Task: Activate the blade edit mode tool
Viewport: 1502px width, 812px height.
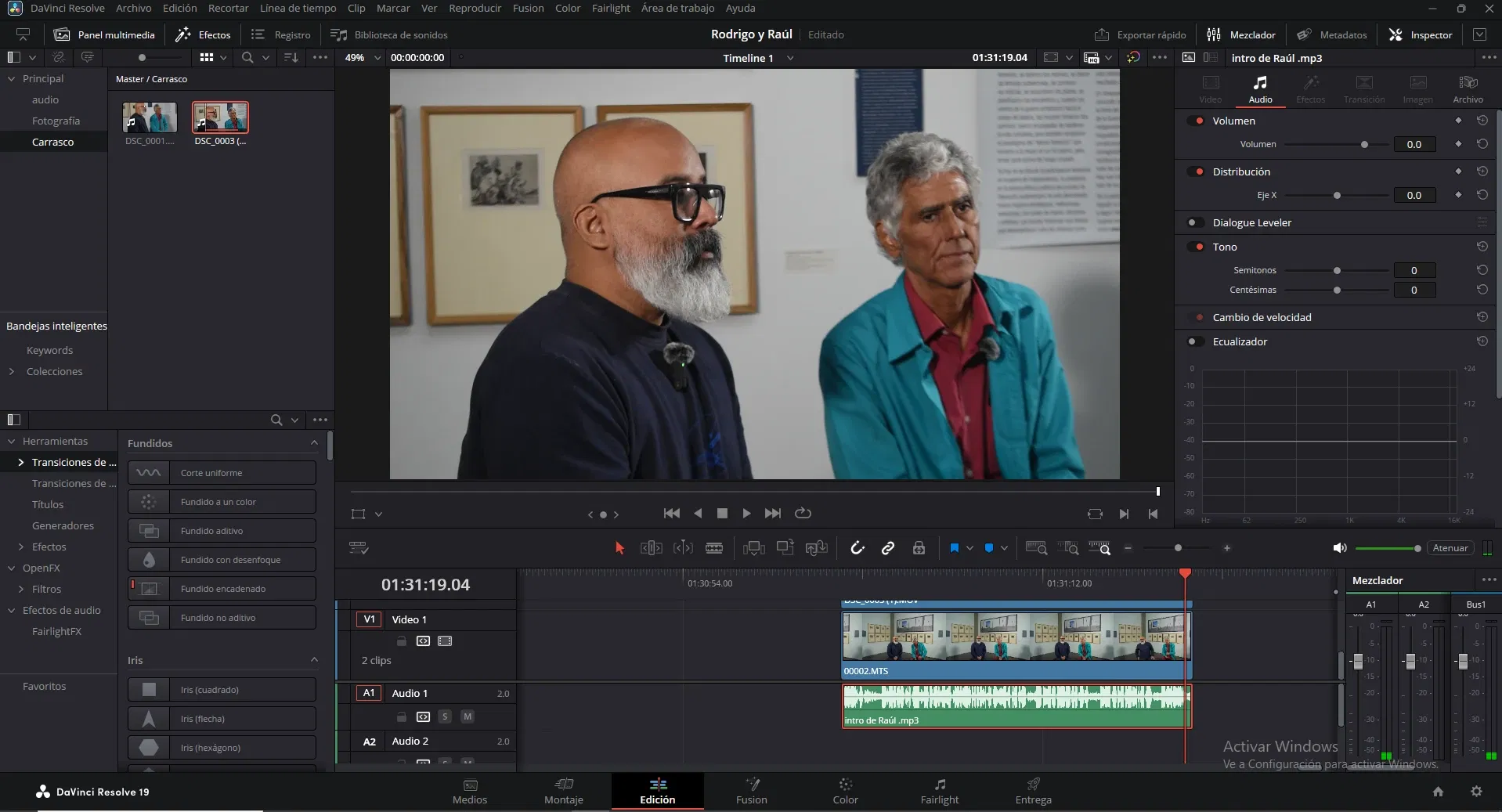Action: [713, 548]
